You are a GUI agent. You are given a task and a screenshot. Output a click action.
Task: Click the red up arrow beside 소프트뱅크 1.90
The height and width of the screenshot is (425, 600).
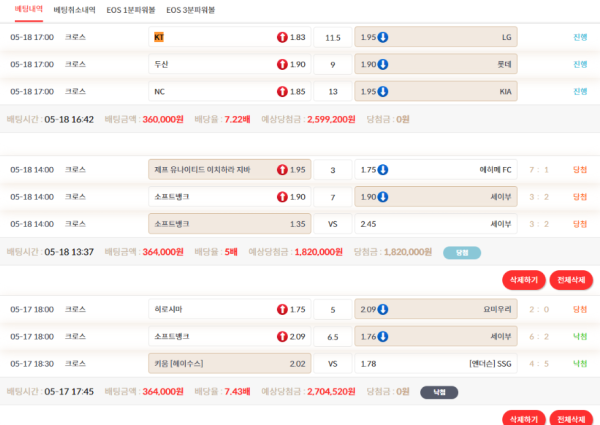click(282, 197)
